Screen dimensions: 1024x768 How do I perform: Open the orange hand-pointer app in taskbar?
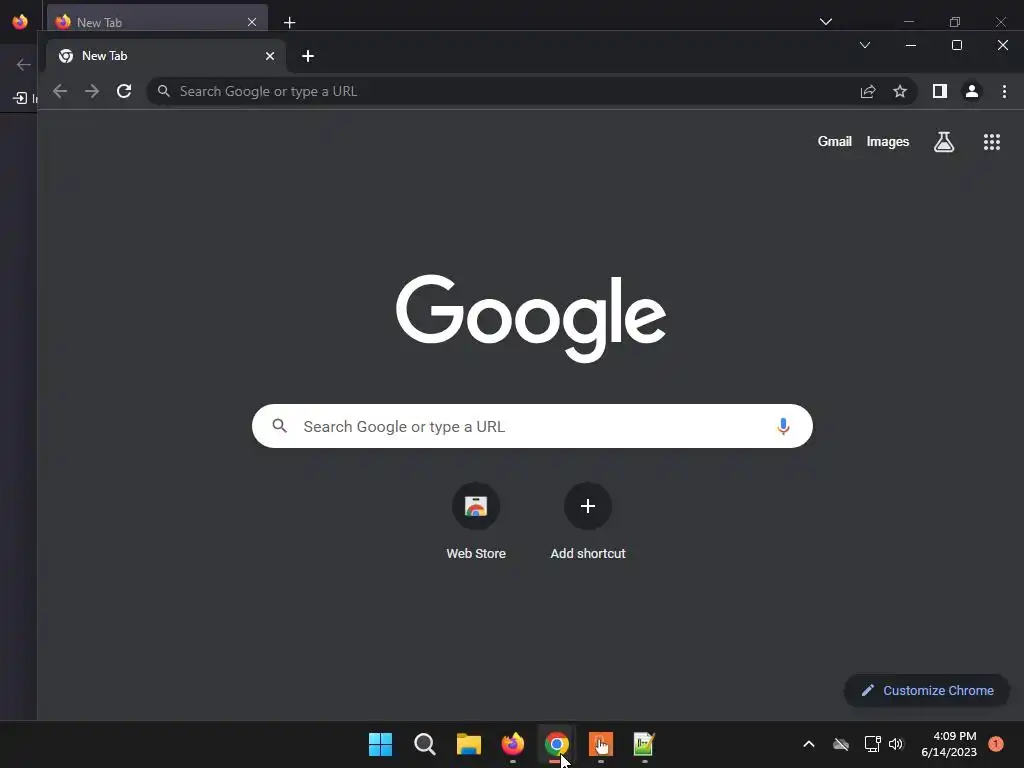pos(601,744)
